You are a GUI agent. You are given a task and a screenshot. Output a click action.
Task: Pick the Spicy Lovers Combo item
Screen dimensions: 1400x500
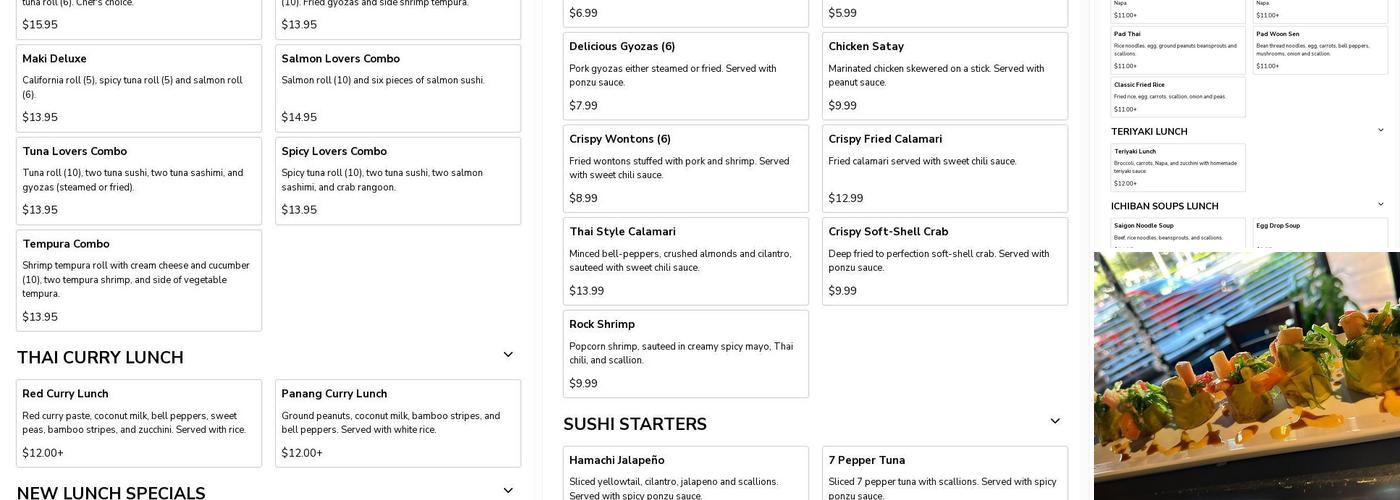(398, 181)
